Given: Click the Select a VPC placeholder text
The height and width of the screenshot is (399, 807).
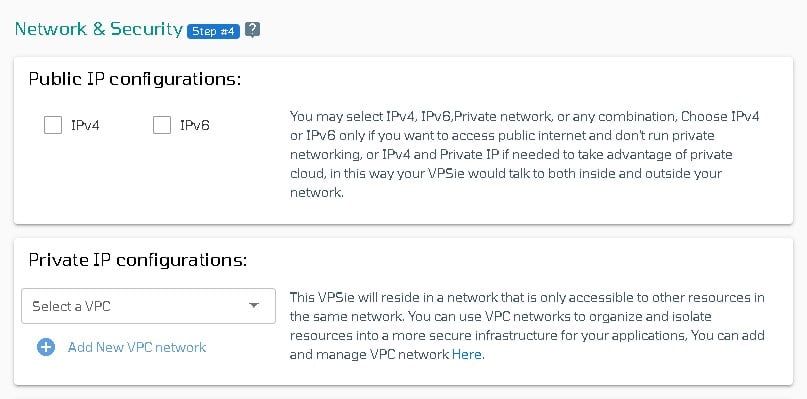Looking at the screenshot, I should (x=72, y=306).
